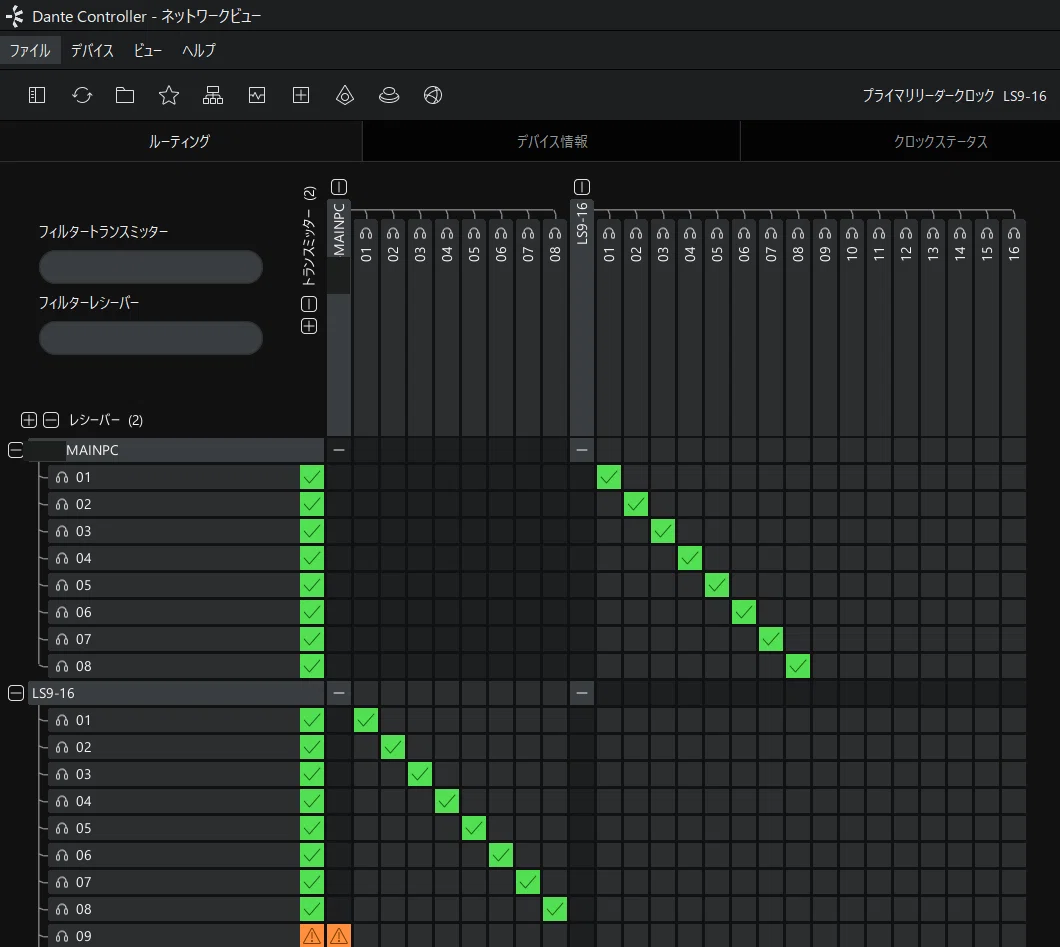Click the diamond-shaped toolbar icon
This screenshot has height=947, width=1060.
[x=345, y=95]
